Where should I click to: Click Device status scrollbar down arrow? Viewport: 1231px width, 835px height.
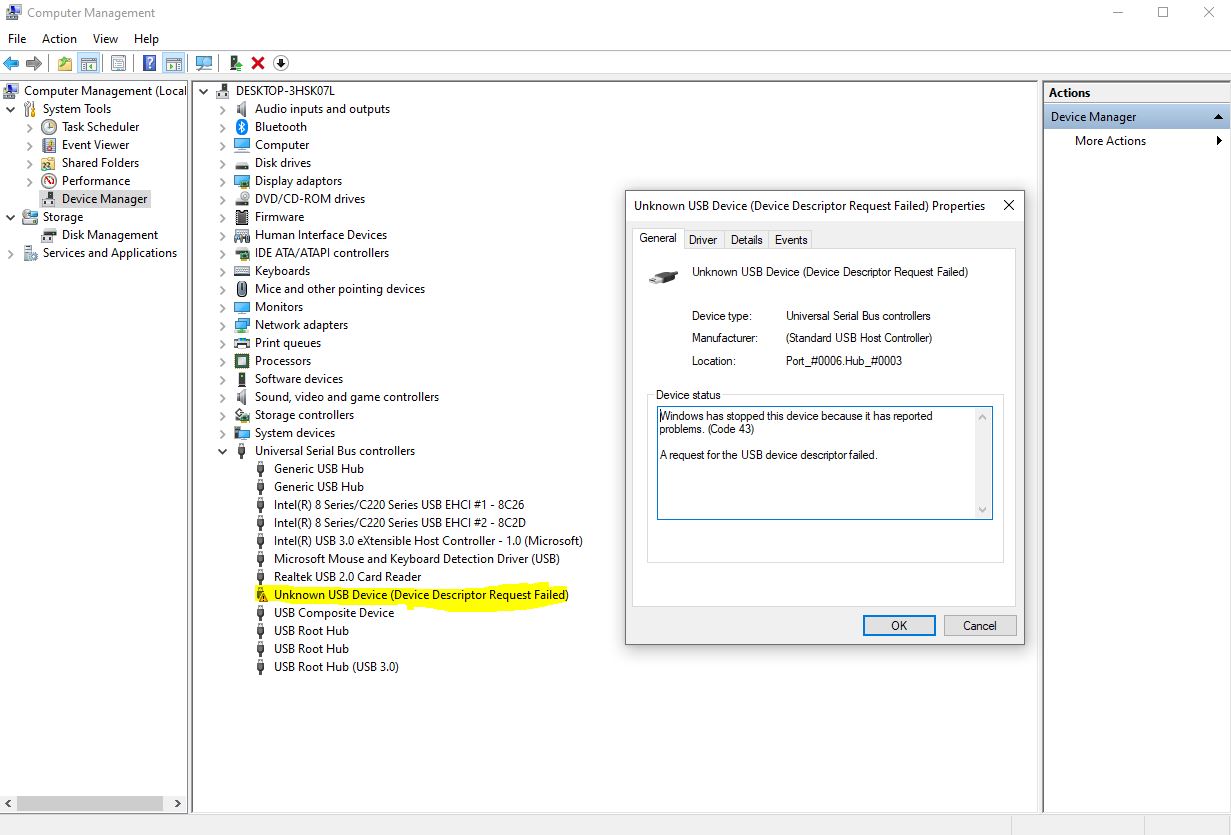tap(983, 510)
